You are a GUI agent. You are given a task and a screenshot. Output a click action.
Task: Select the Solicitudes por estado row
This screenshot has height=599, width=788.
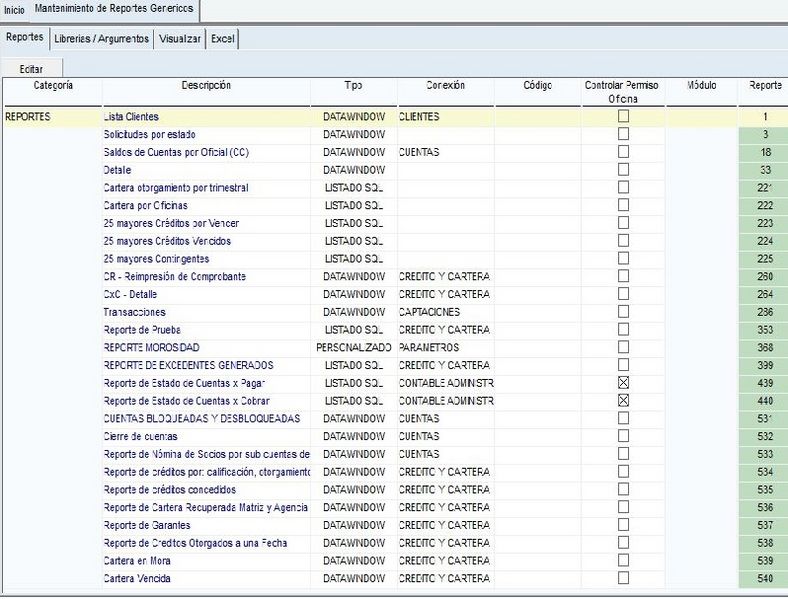click(150, 134)
